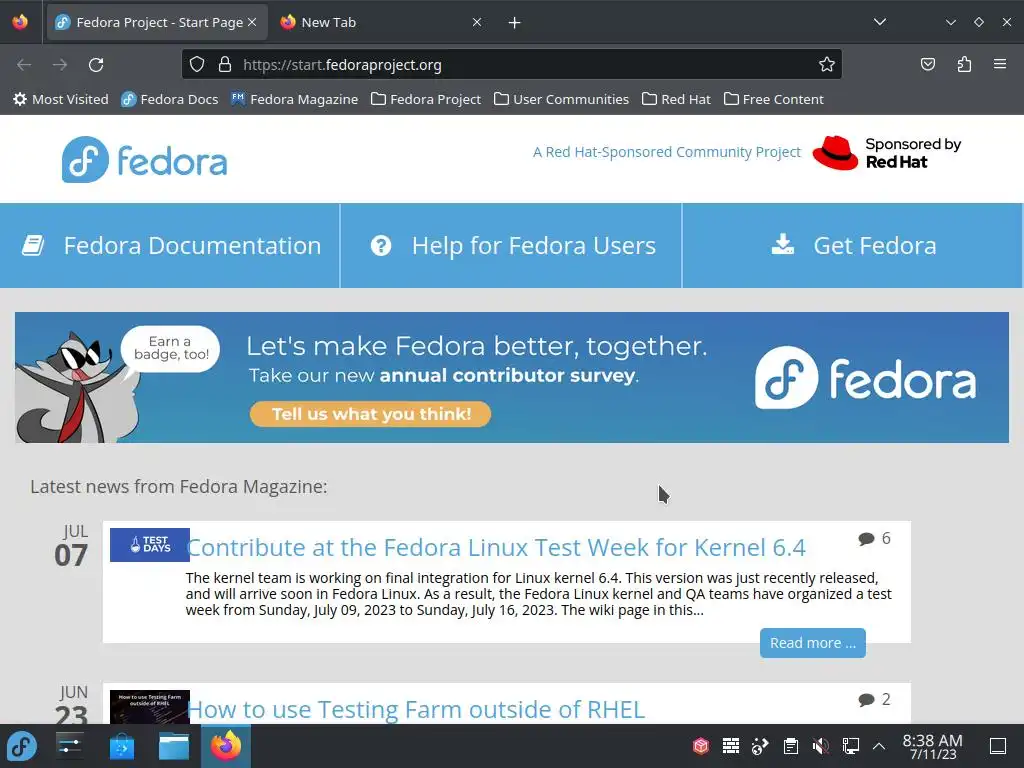Click the Testing Farm article thumbnail
Viewport: 1024px width, 768px height.
tap(150, 707)
